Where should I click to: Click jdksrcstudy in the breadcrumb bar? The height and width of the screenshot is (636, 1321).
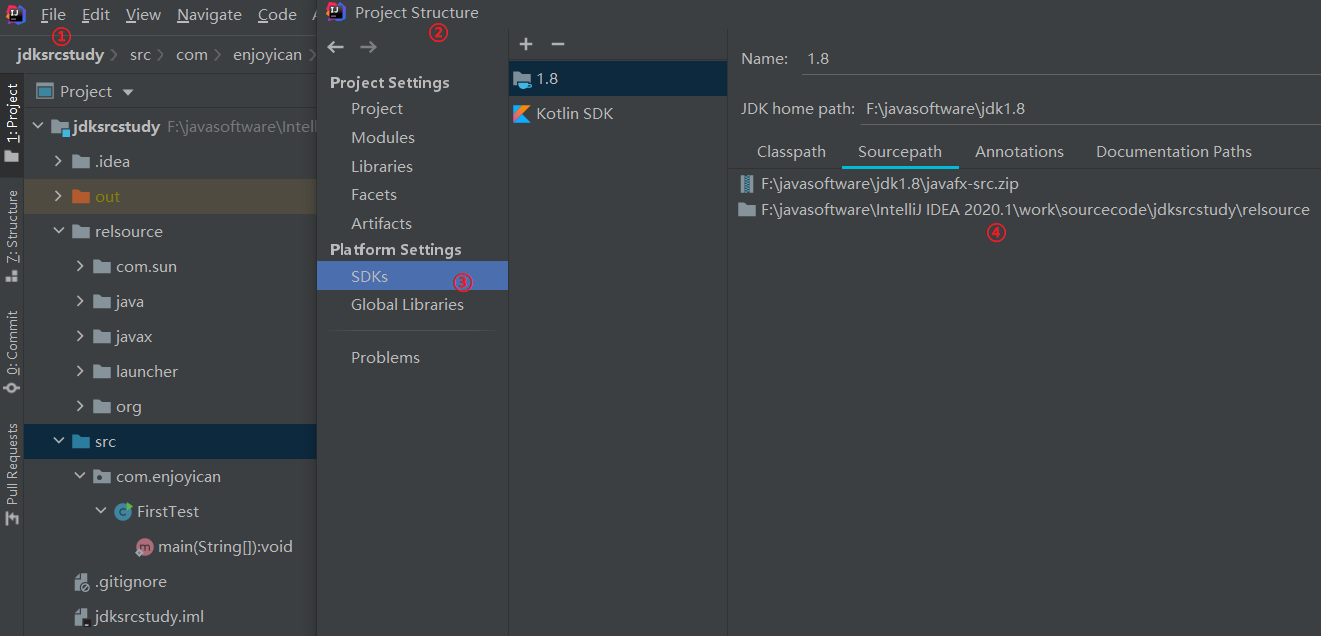coord(60,54)
